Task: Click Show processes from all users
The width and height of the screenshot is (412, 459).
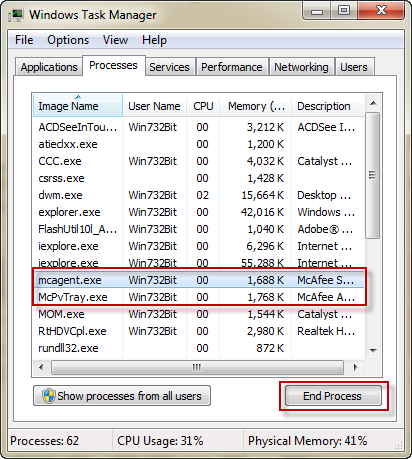Action: click(x=122, y=396)
